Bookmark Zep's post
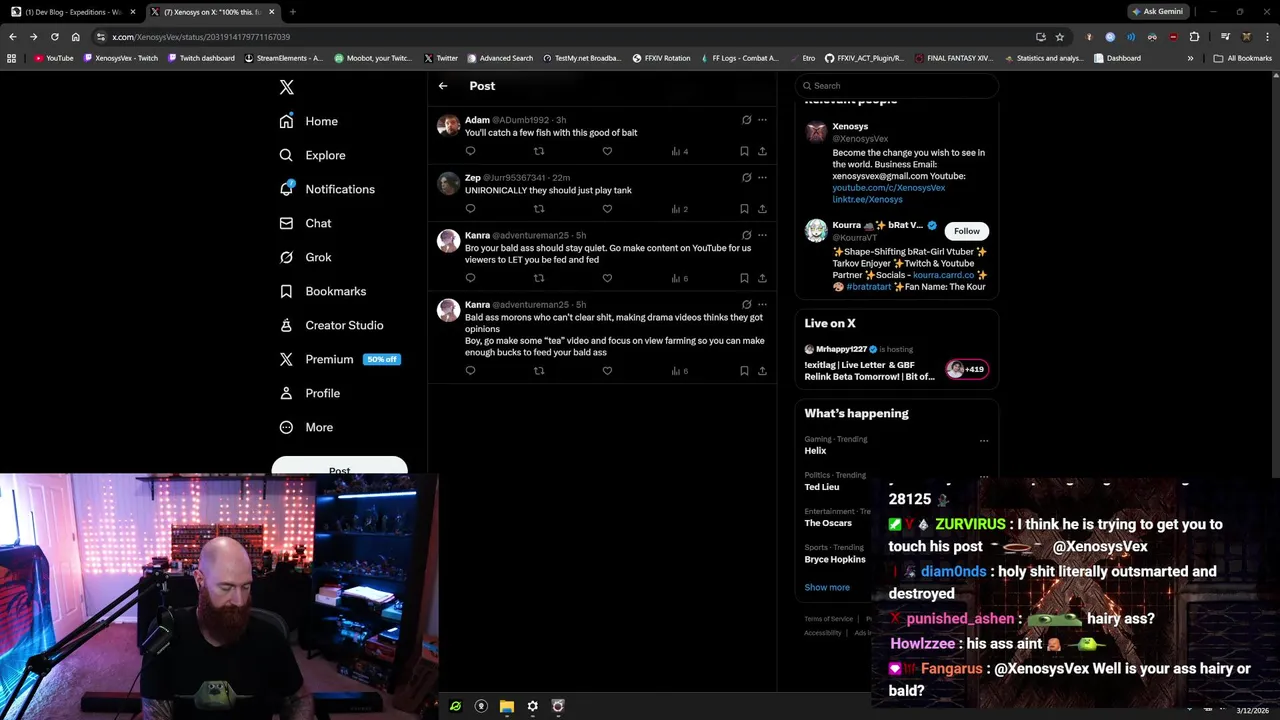1280x720 pixels. pos(744,209)
